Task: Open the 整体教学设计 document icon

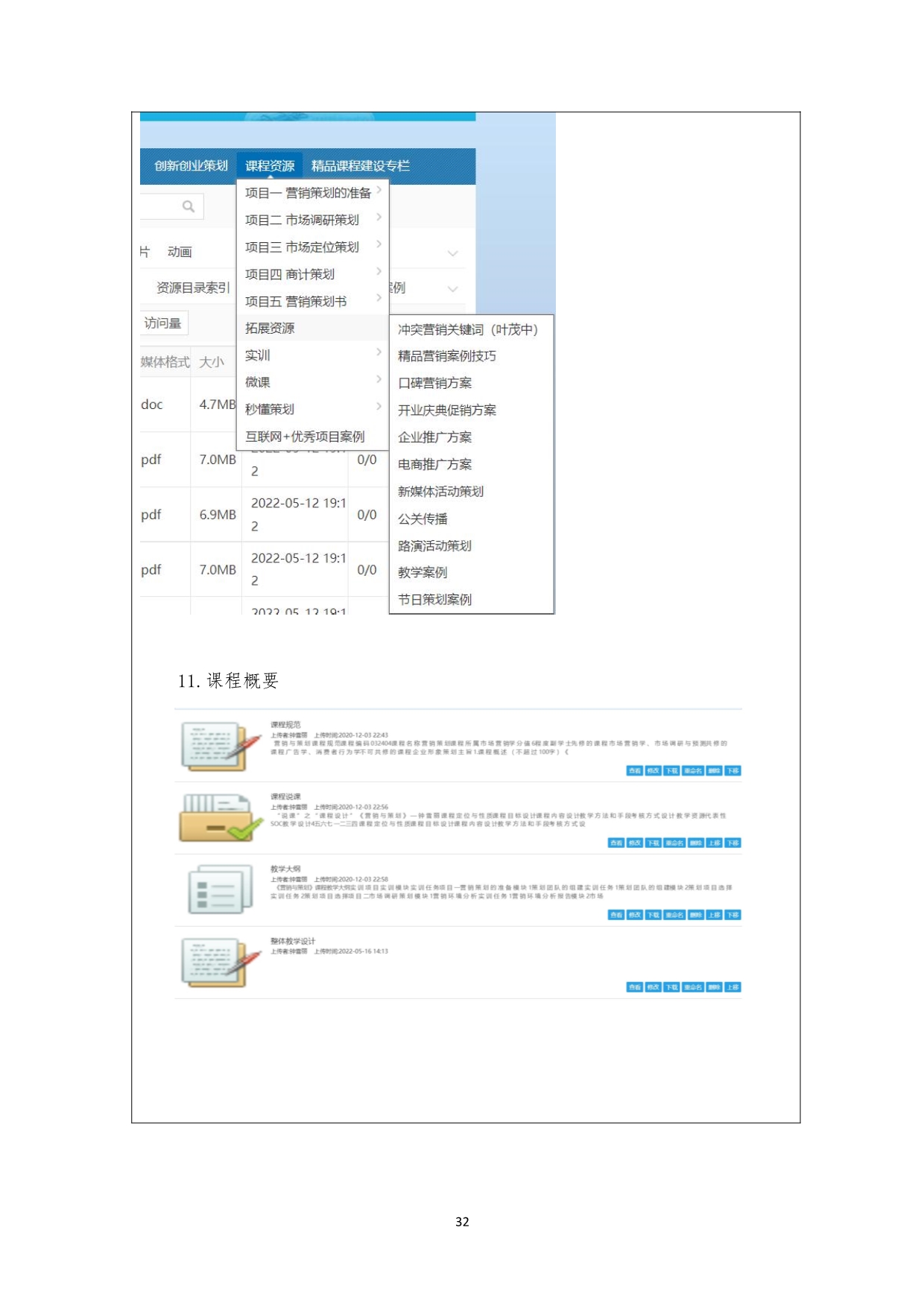Action: pyautogui.click(x=221, y=962)
